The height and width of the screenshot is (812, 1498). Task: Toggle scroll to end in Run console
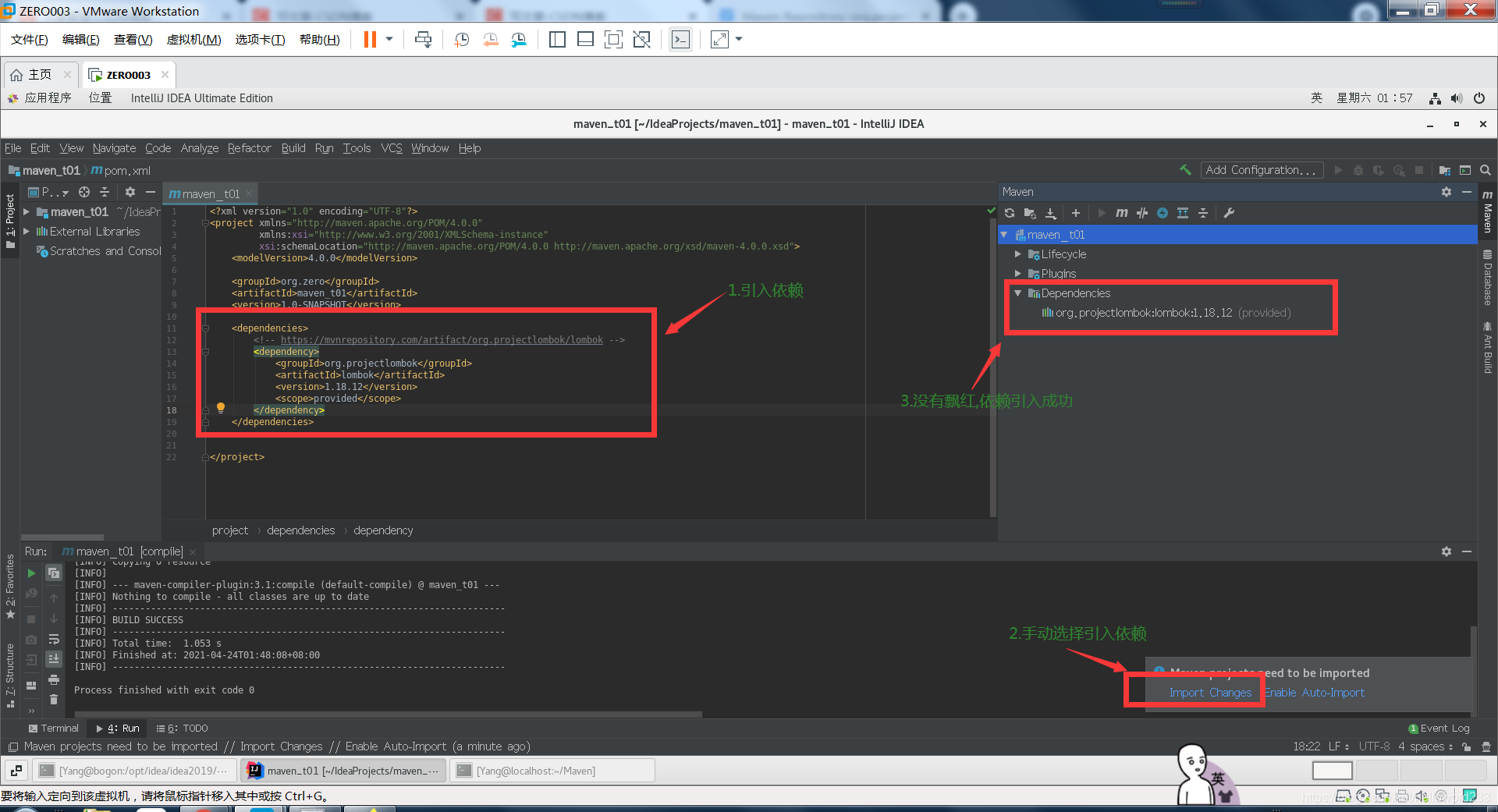pyautogui.click(x=54, y=659)
